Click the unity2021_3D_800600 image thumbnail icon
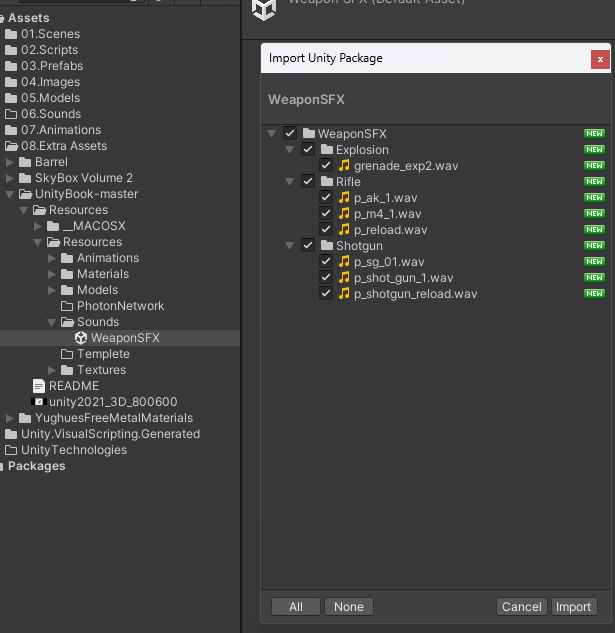The height and width of the screenshot is (633, 615). pyautogui.click(x=39, y=402)
